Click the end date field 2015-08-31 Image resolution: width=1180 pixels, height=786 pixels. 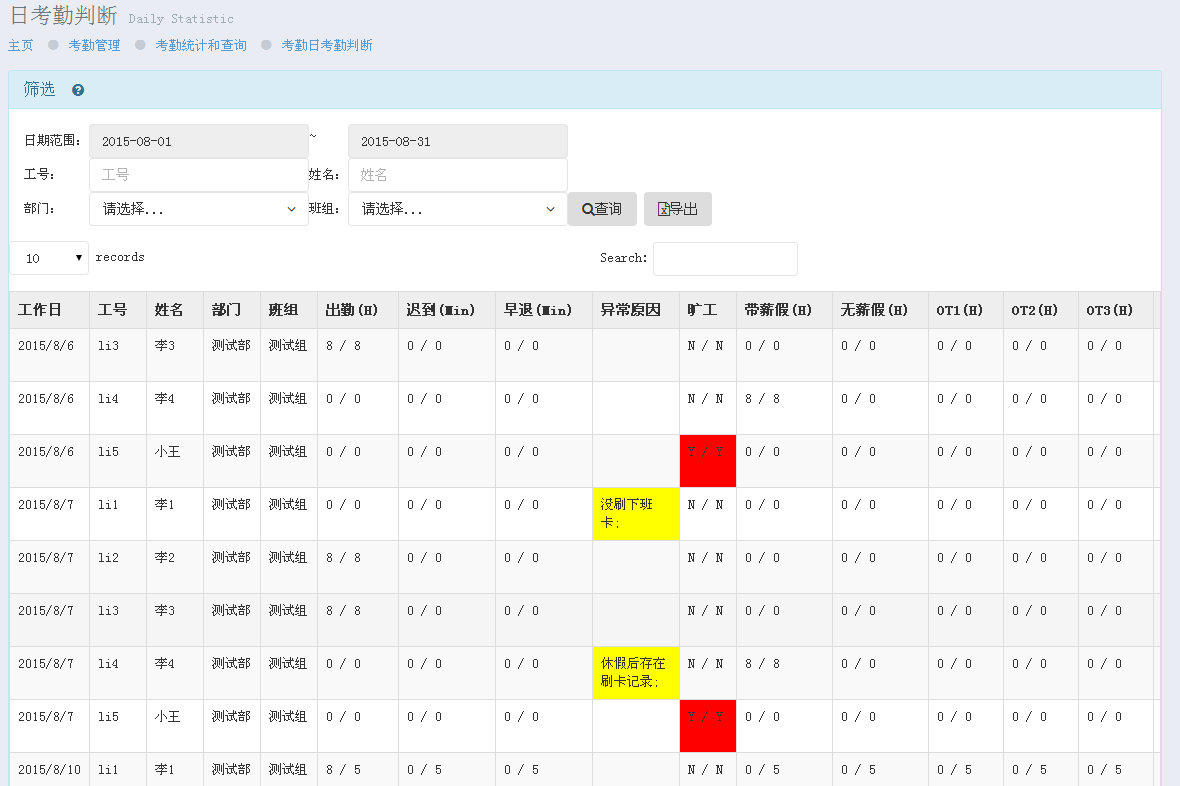tap(458, 142)
